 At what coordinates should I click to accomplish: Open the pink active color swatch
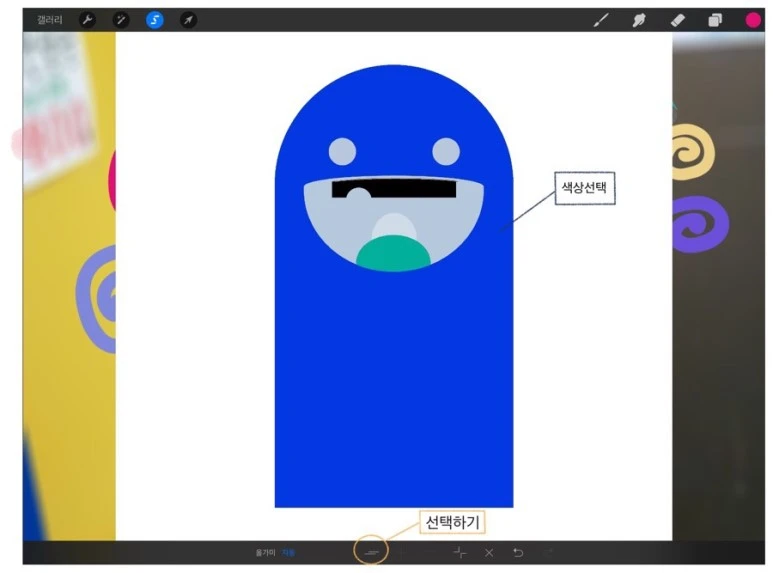coord(753,20)
